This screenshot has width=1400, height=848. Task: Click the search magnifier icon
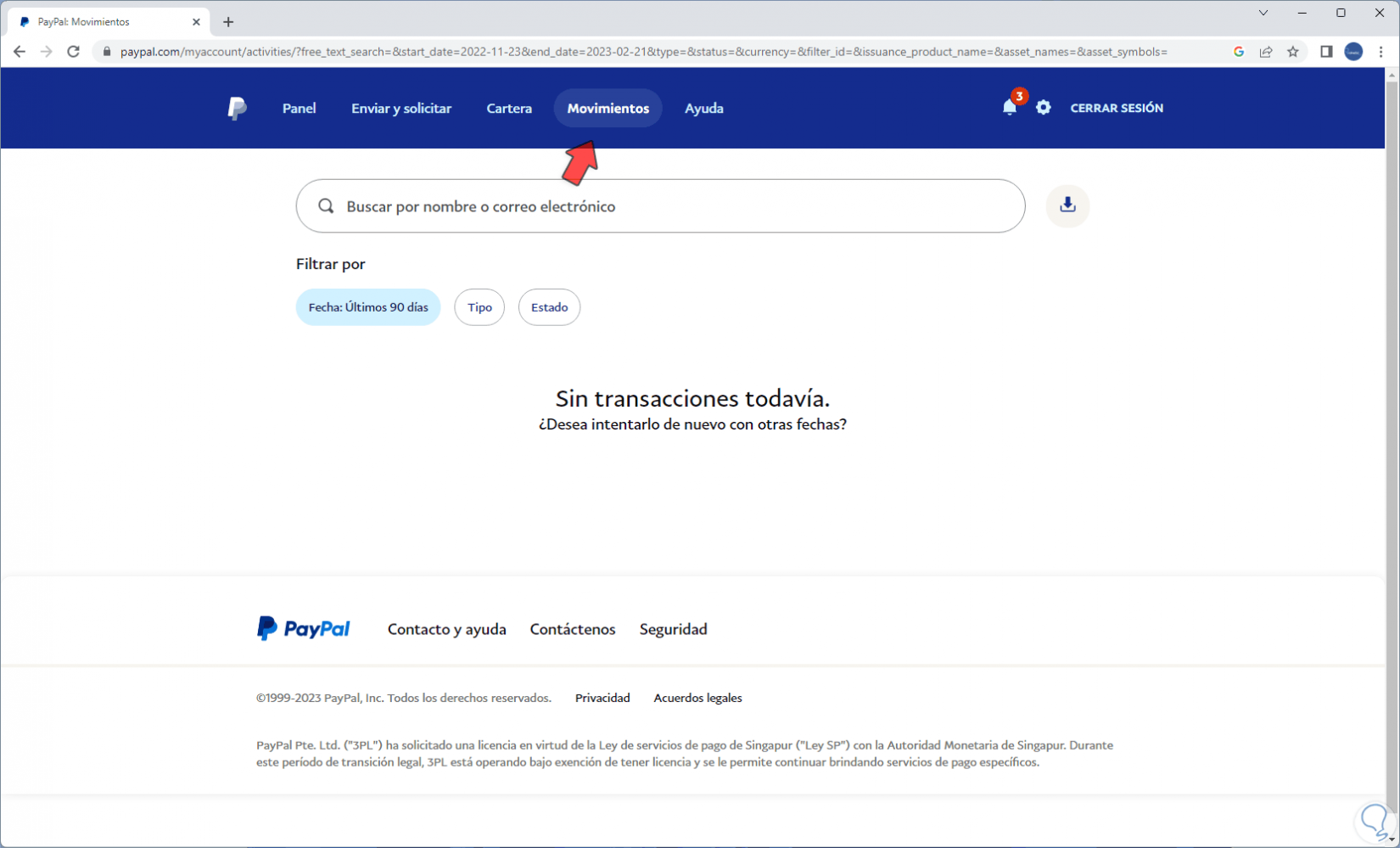tap(326, 206)
